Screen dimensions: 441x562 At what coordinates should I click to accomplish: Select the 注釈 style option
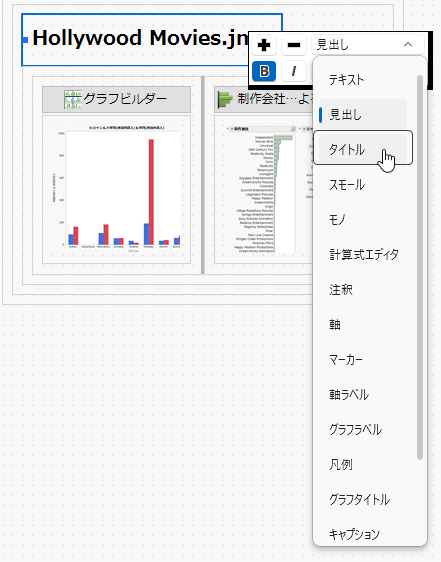pos(363,290)
